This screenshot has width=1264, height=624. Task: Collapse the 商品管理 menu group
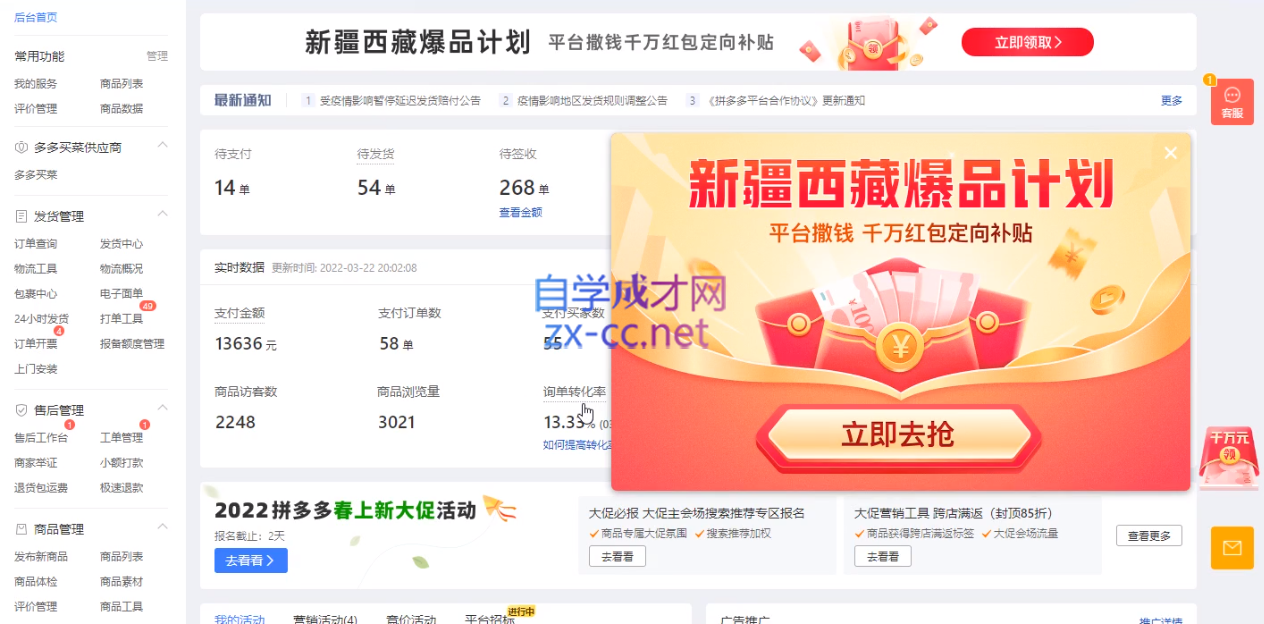162,527
